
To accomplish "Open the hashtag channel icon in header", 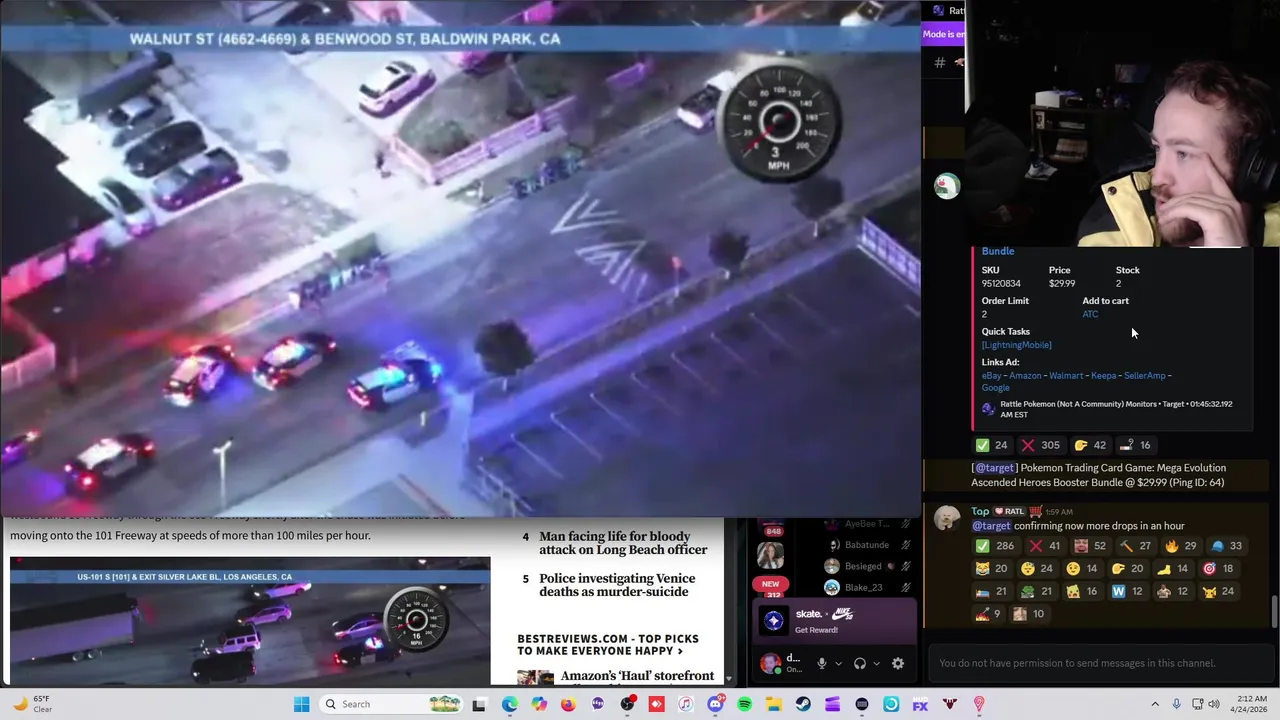I will click(939, 63).
